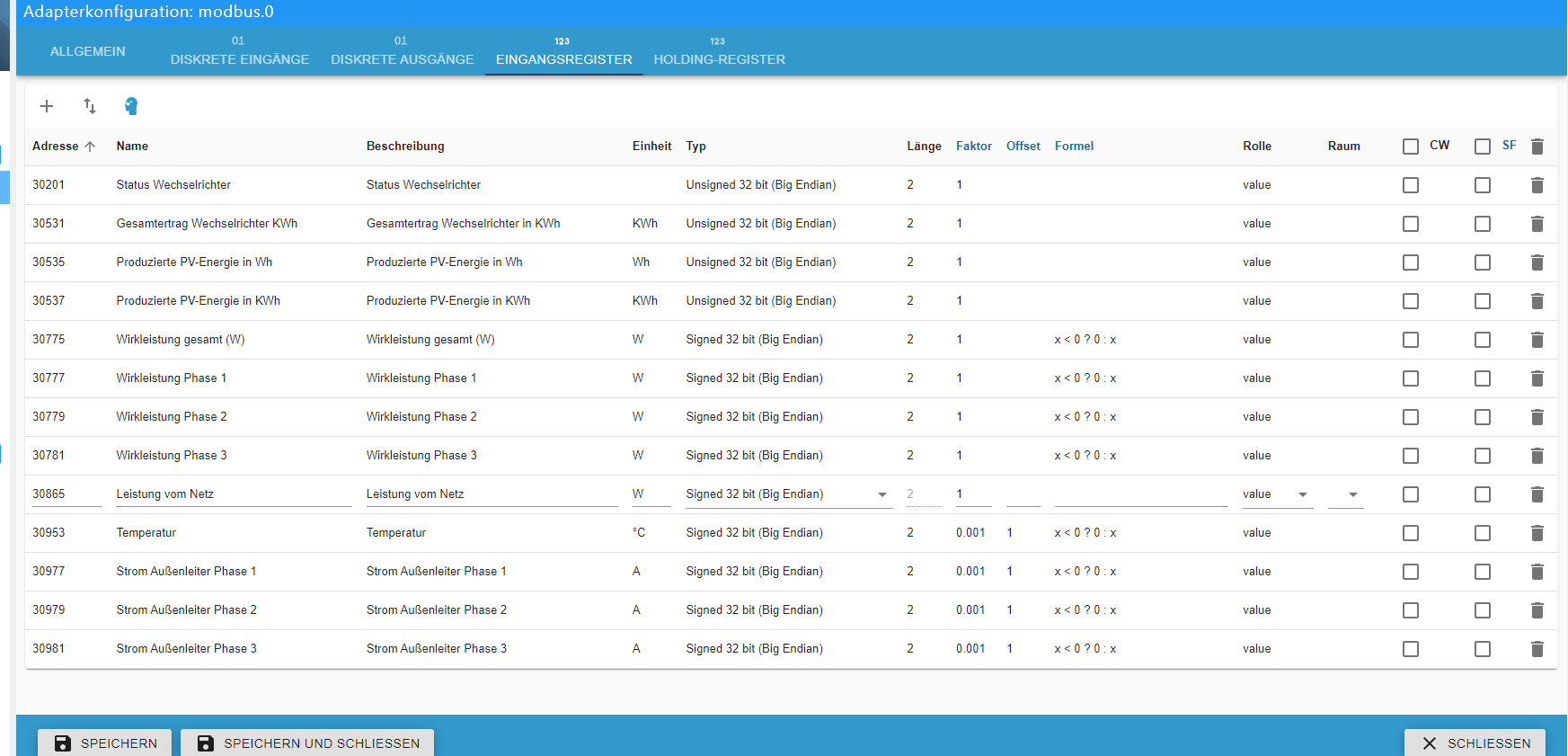Click the address sort arrows icon in toolbar
Screen dimensions: 1568x756
point(89,106)
